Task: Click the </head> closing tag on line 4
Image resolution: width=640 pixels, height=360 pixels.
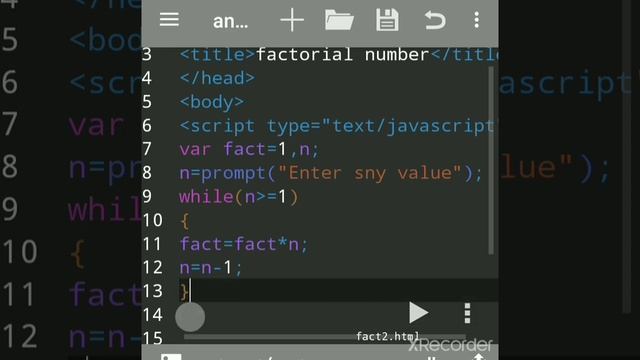Action: [x=217, y=78]
